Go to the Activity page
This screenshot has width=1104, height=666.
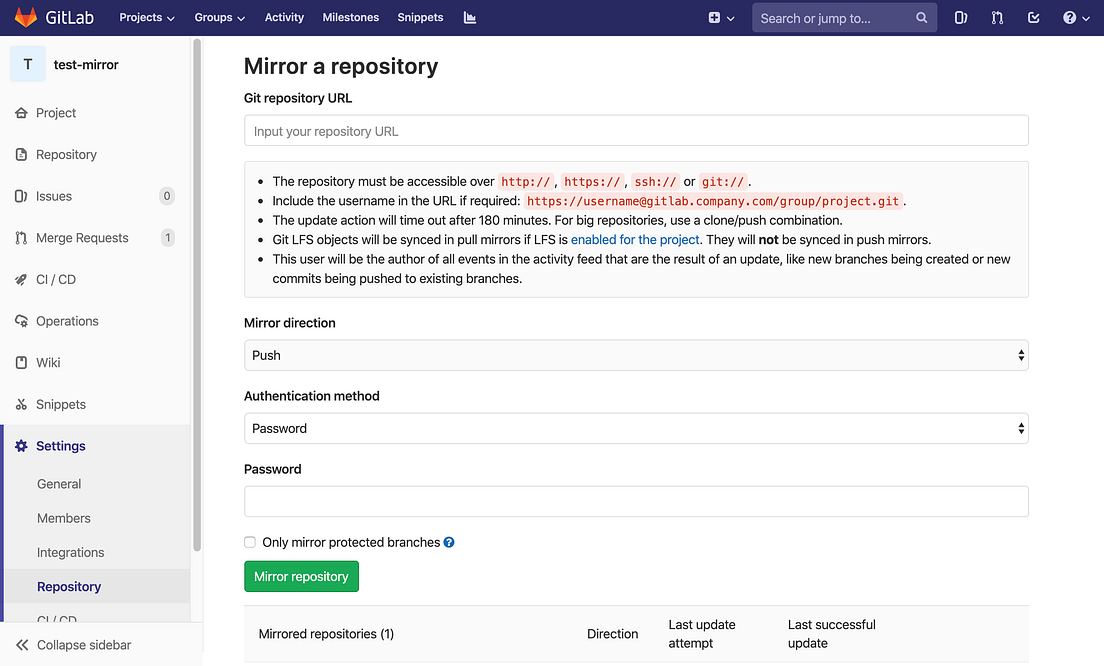pyautogui.click(x=284, y=17)
